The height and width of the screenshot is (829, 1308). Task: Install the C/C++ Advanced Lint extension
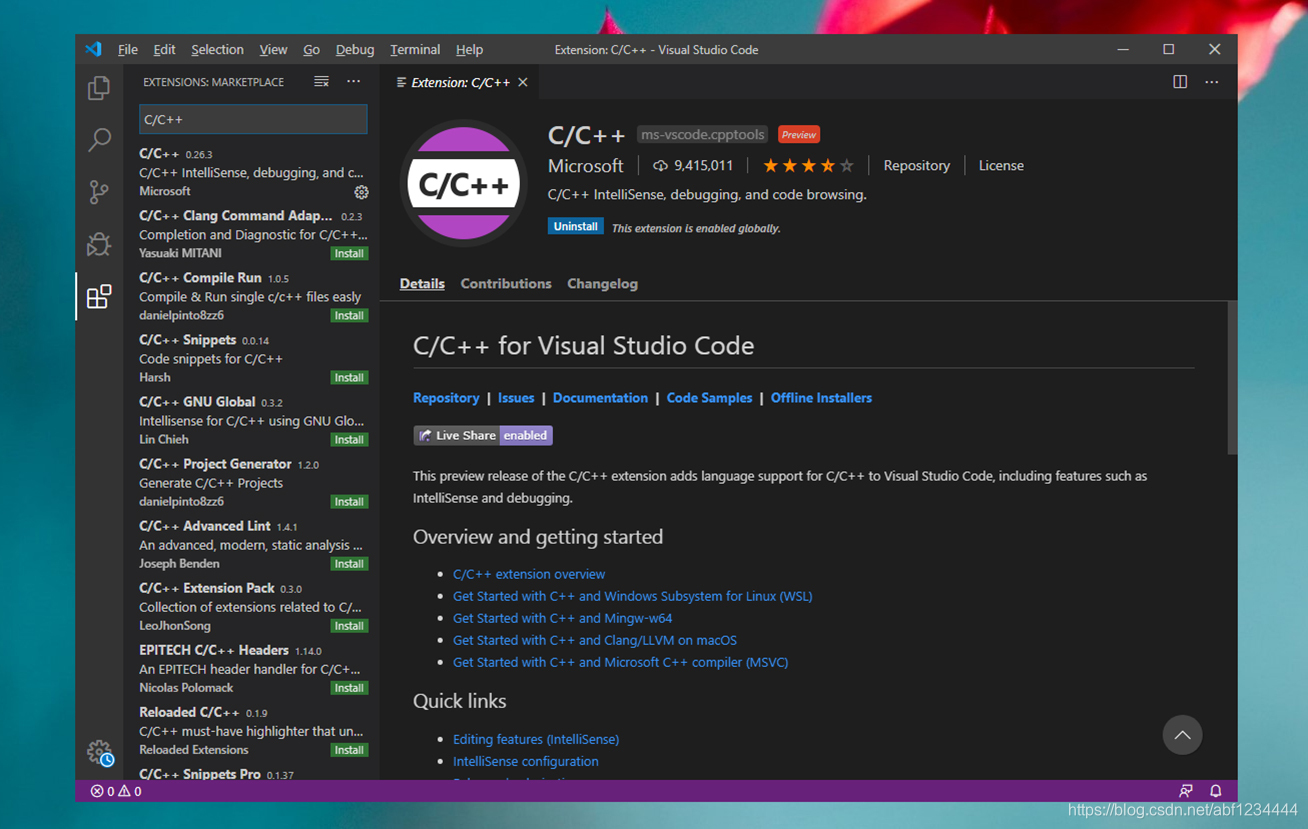pyautogui.click(x=349, y=564)
